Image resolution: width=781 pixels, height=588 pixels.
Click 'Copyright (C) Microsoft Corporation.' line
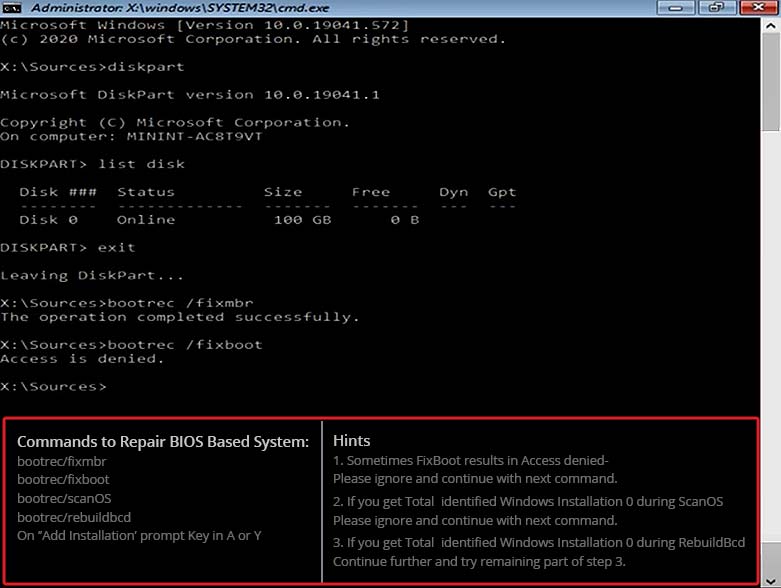(x=175, y=122)
